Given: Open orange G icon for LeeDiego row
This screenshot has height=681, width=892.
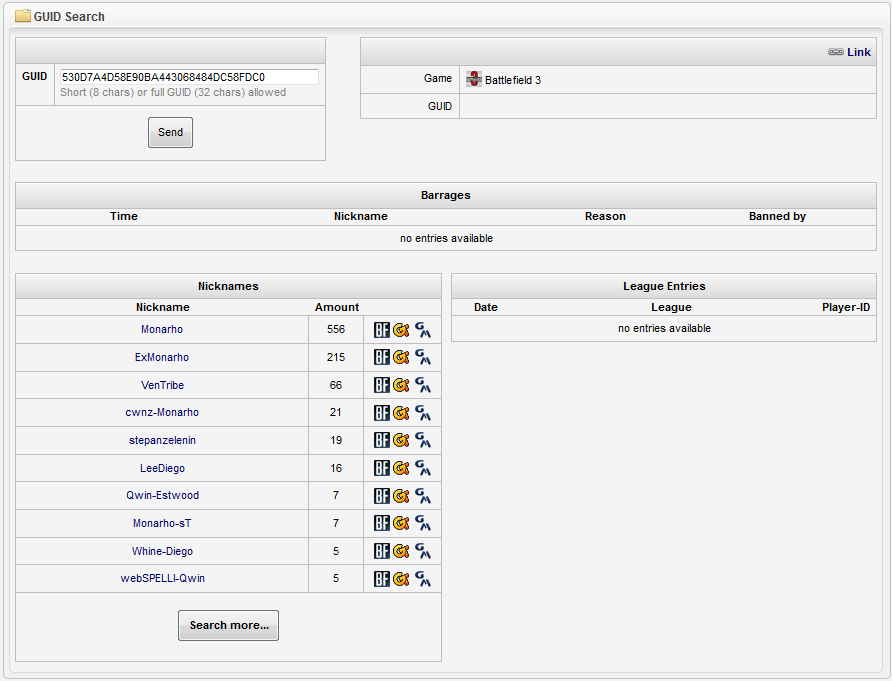Looking at the screenshot, I should tap(401, 468).
